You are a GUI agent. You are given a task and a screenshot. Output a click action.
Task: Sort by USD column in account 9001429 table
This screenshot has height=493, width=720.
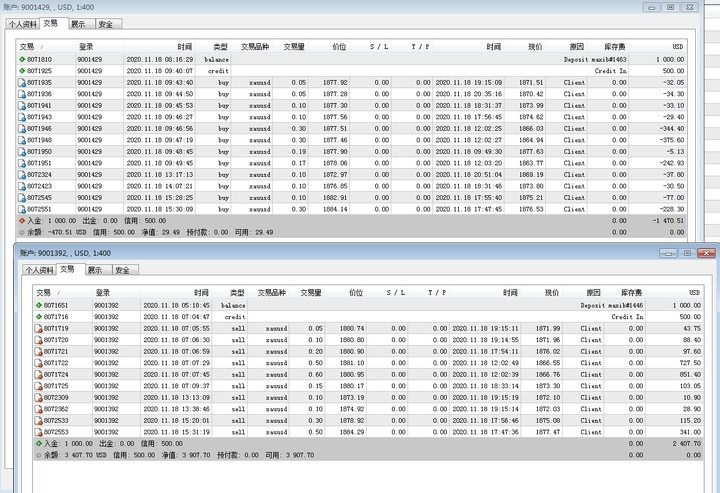click(x=678, y=47)
